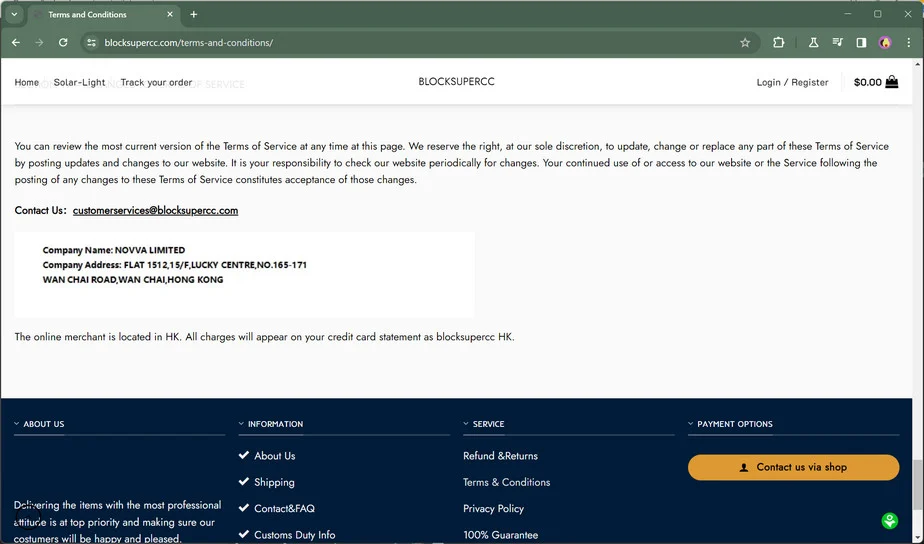Open the browser Extensions puzzle icon
Screen dimensions: 924x544
pyautogui.click(x=779, y=43)
